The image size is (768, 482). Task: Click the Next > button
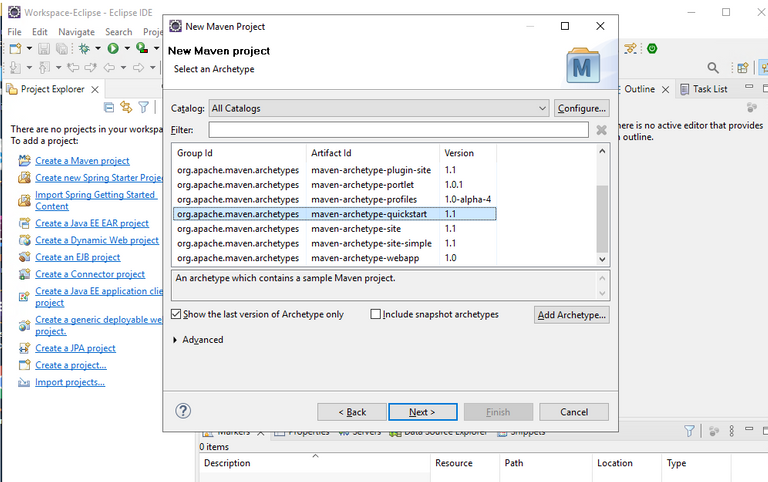pos(423,412)
